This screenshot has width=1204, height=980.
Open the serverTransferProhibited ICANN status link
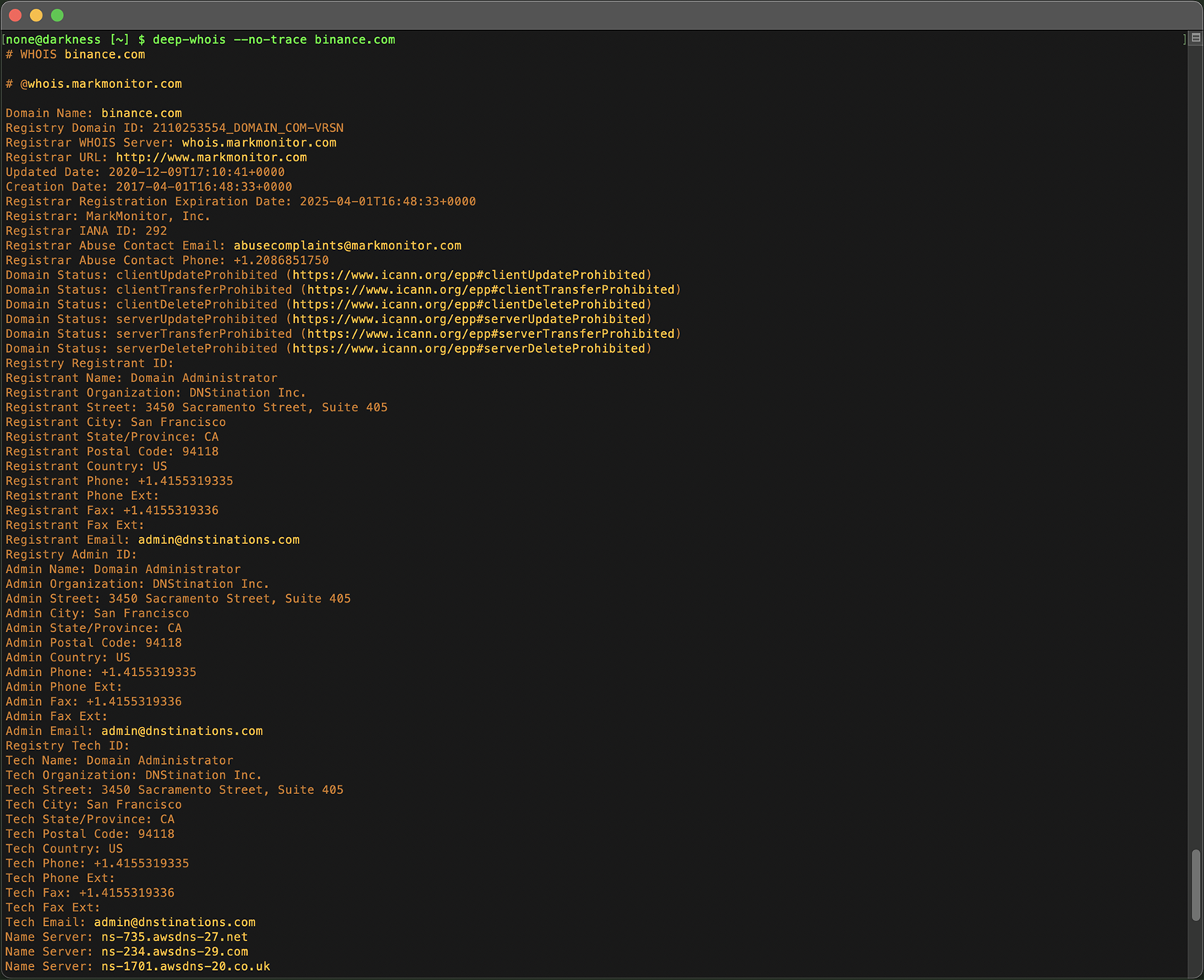(489, 333)
